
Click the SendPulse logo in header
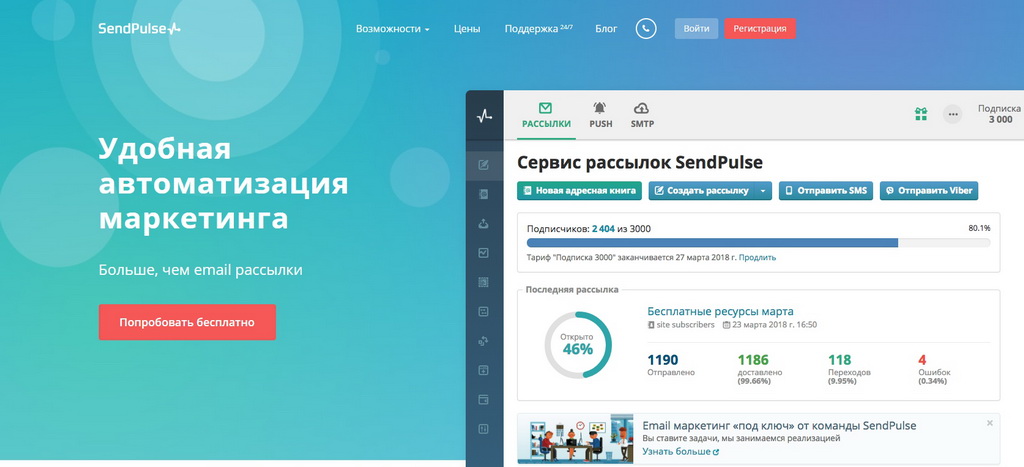pyautogui.click(x=139, y=29)
